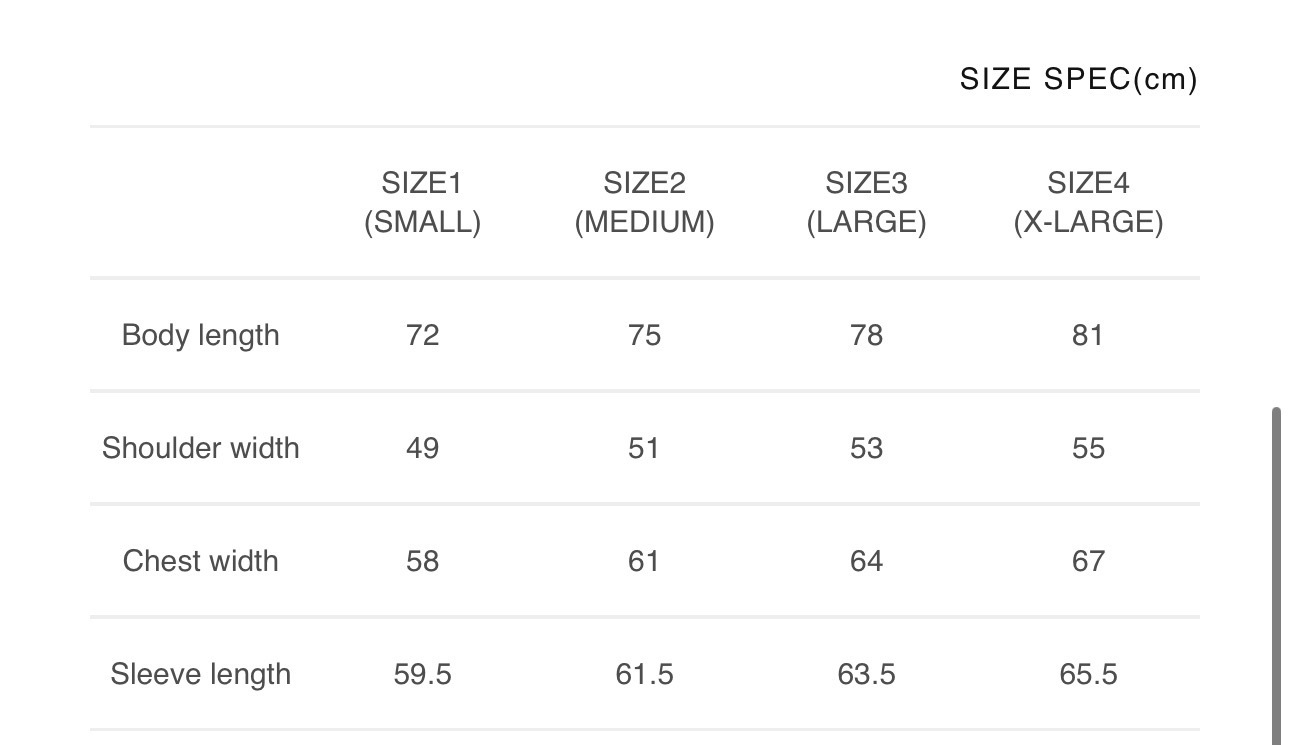
Task: Click the large body length value 78
Action: (x=866, y=335)
